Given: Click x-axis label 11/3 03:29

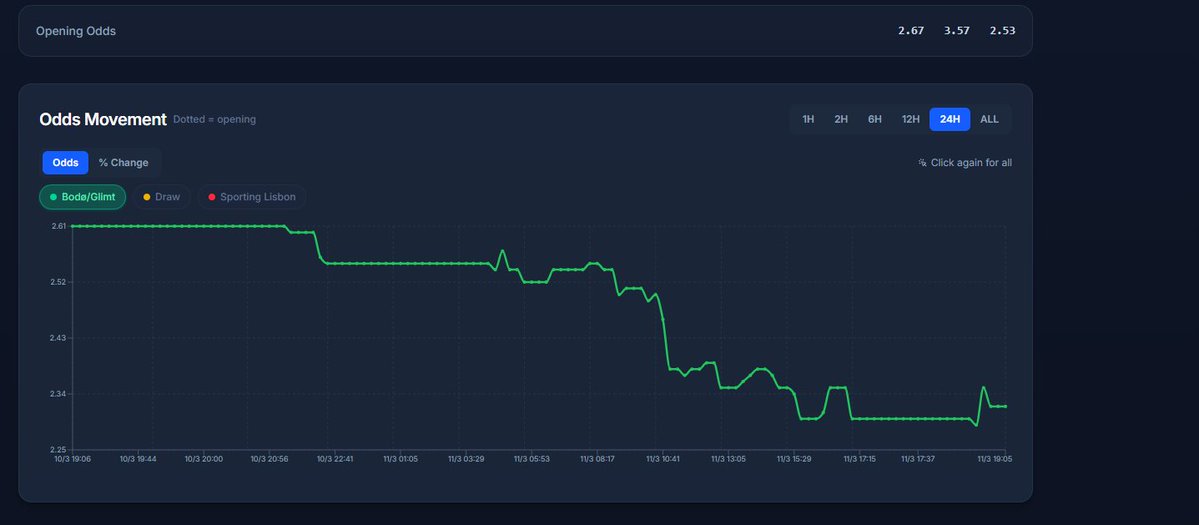Looking at the screenshot, I should (466, 459).
